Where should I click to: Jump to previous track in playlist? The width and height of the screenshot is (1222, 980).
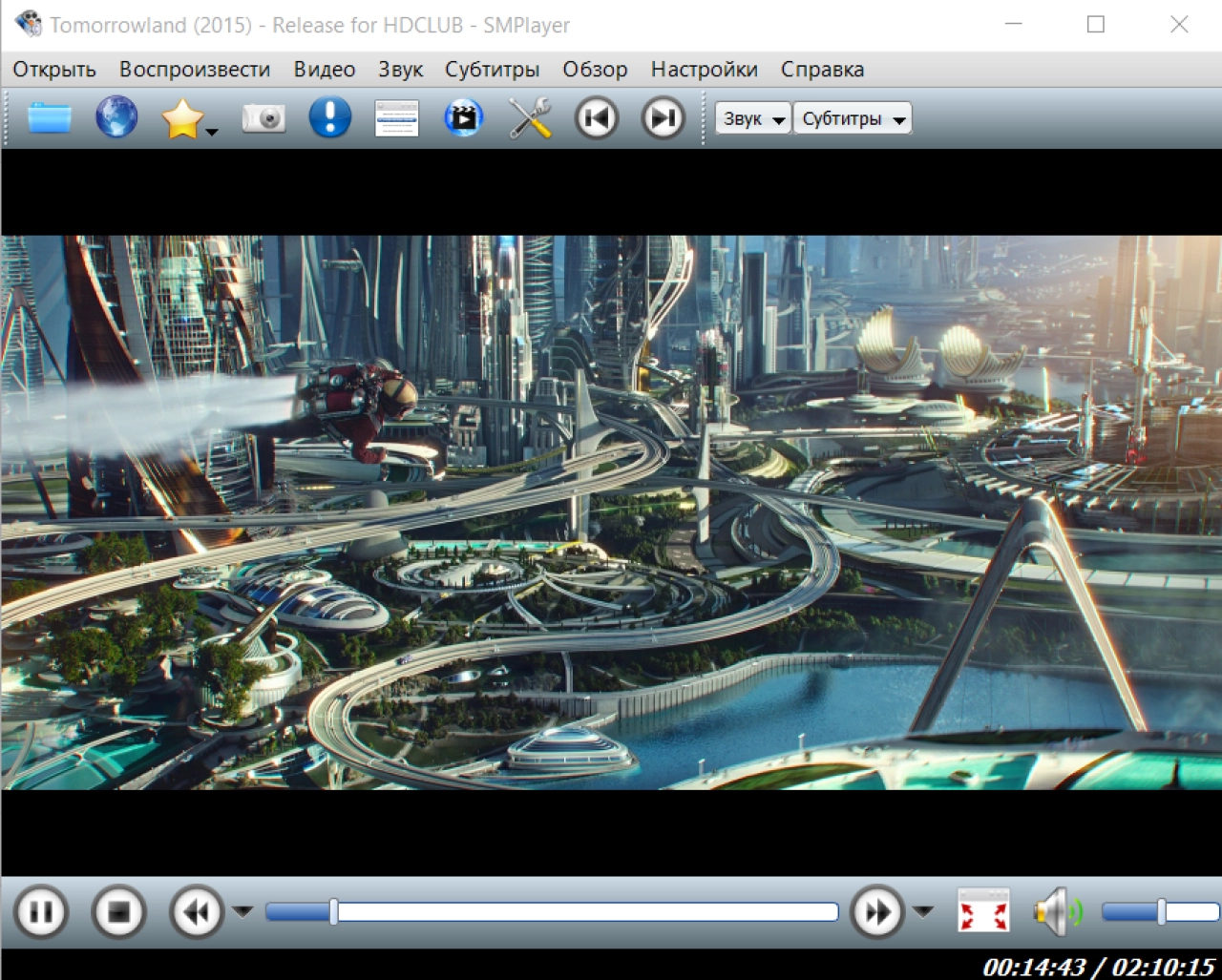(x=597, y=118)
